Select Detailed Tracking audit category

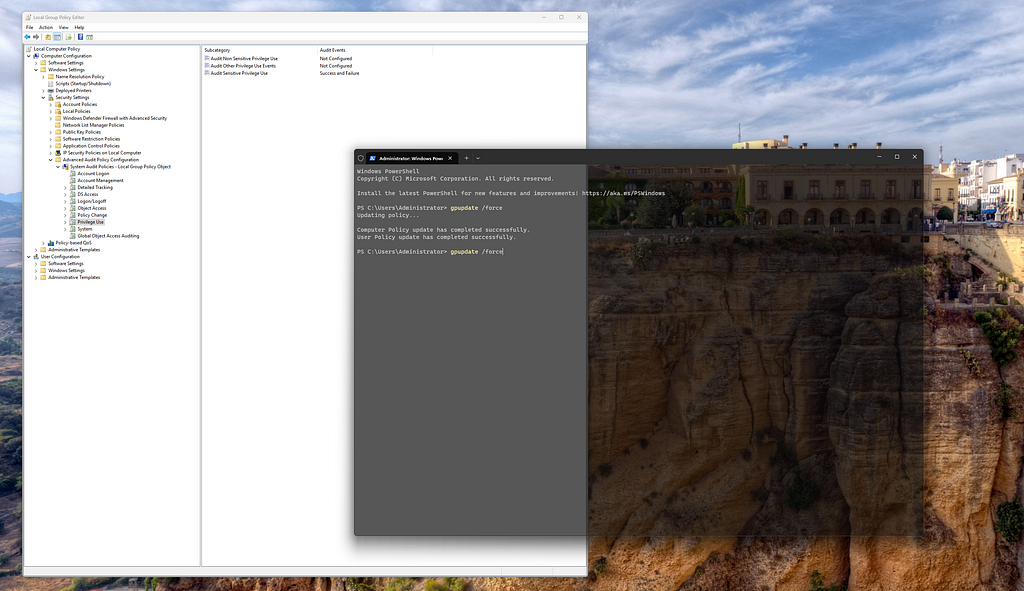point(95,187)
